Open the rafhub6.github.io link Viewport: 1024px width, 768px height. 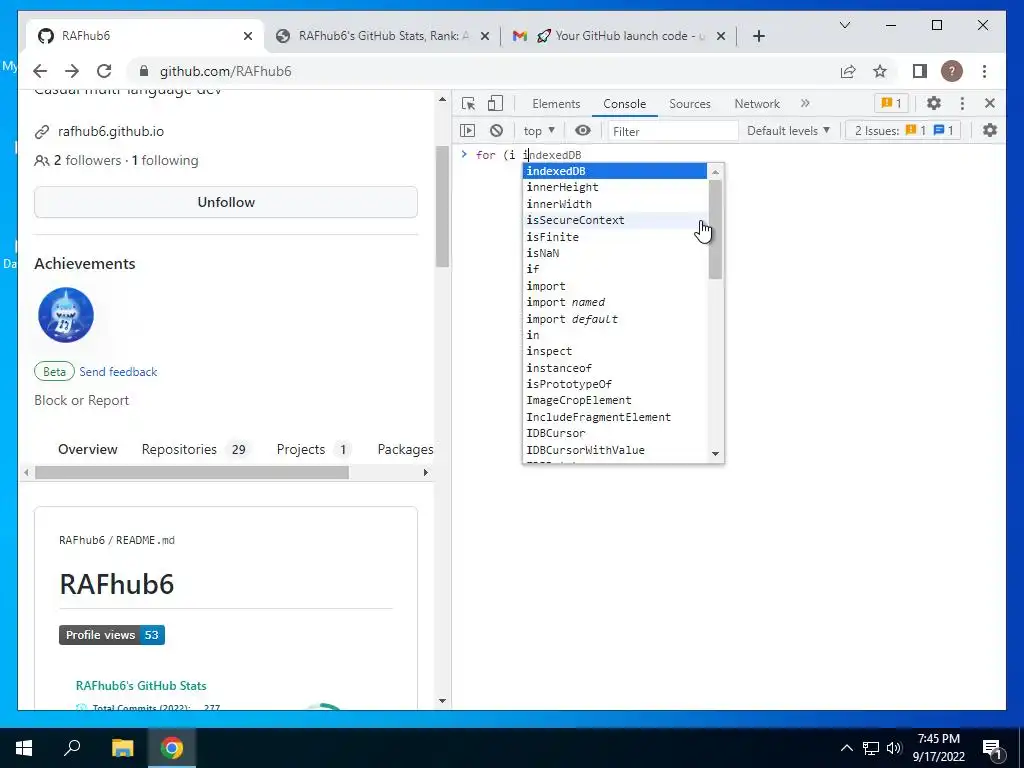(x=111, y=131)
